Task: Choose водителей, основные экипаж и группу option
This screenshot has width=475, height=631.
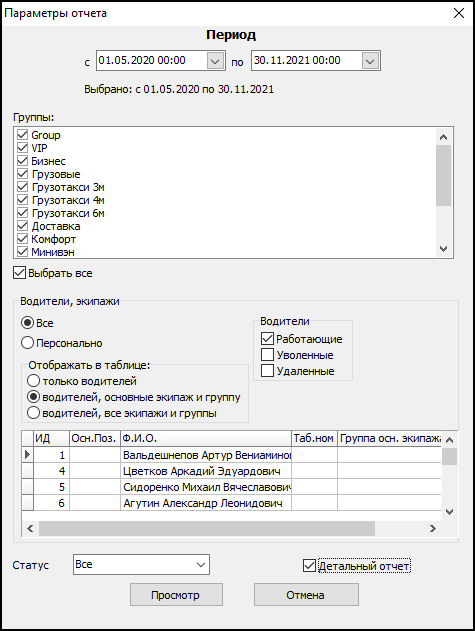Action: (33, 397)
